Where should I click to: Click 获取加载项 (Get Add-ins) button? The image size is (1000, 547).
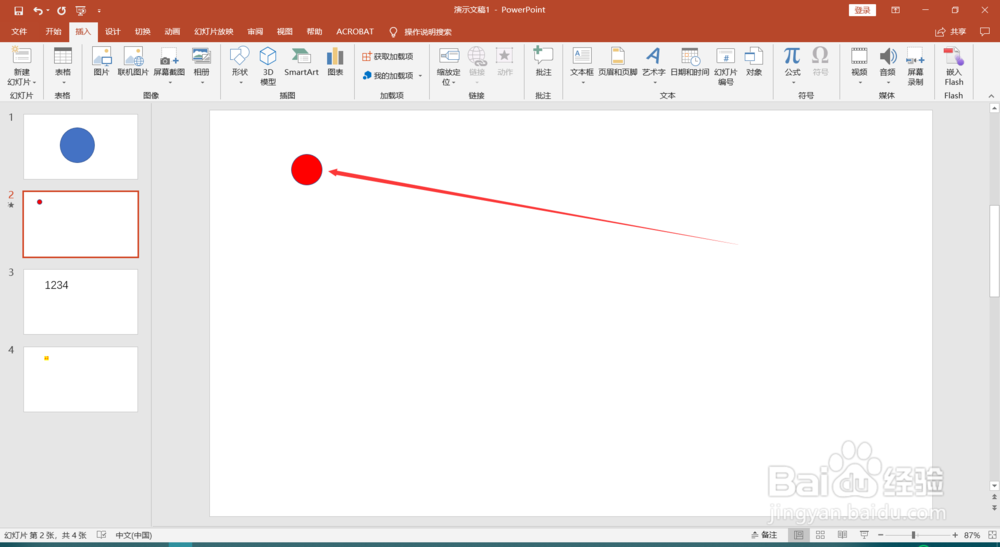coord(388,57)
